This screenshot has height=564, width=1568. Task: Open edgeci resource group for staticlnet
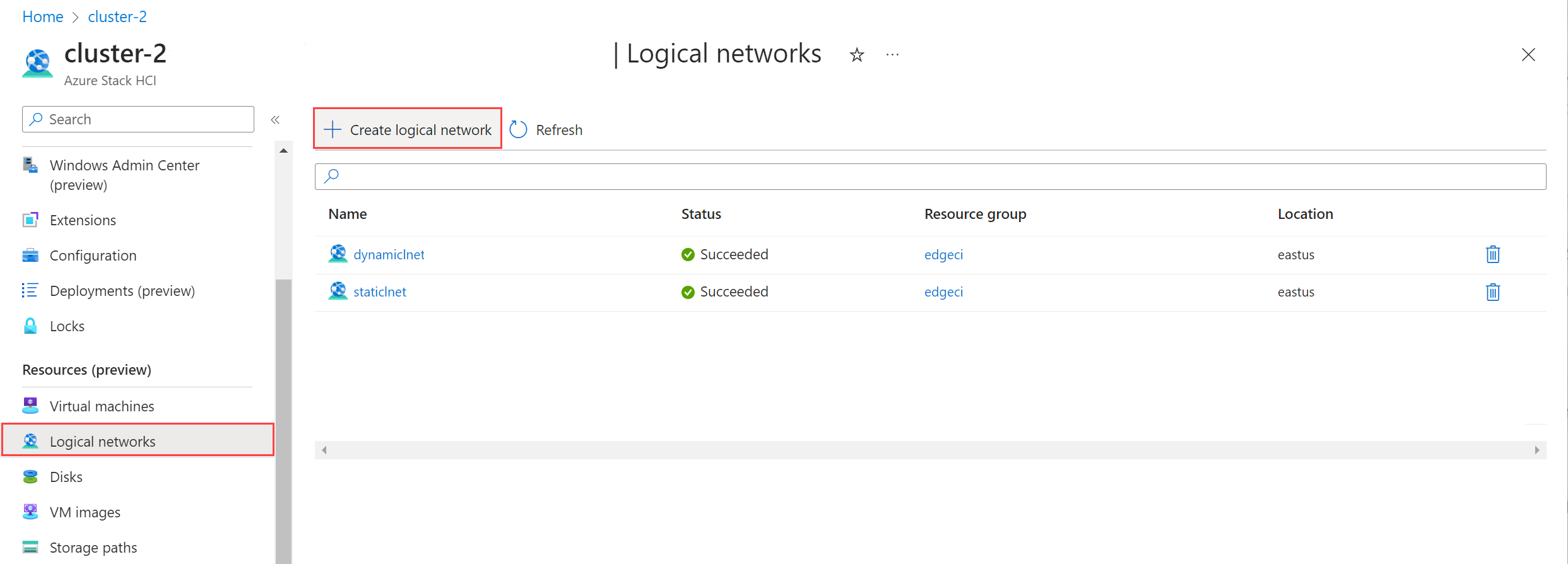tap(943, 291)
